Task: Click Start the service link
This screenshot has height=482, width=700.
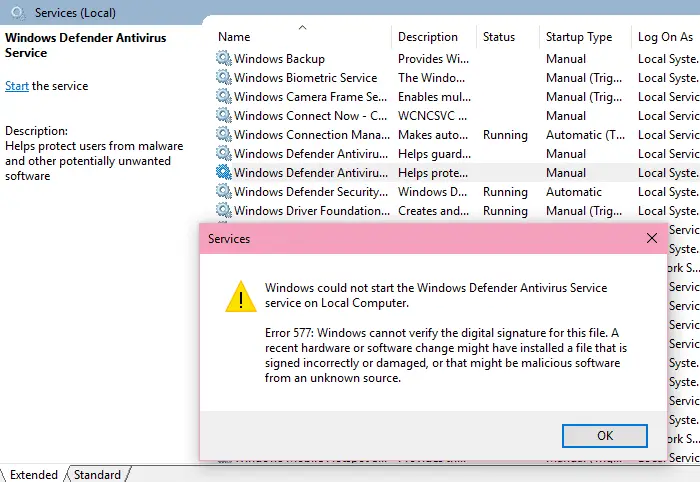Action: 17,86
